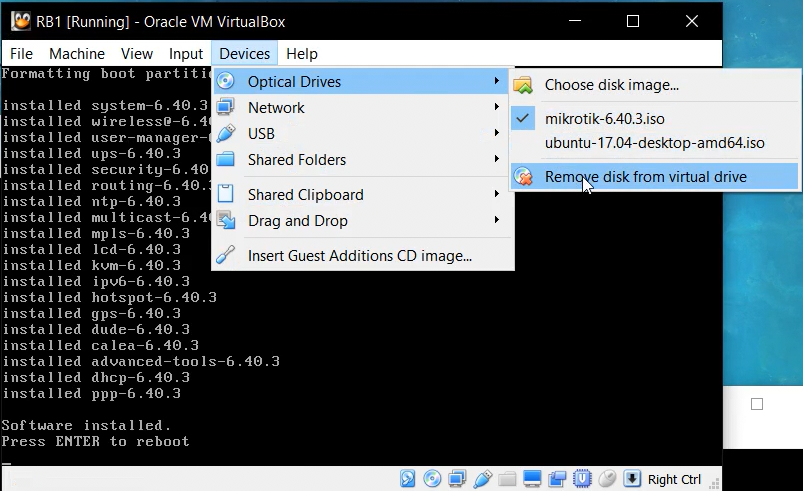Tick the small checkbox in background window

[x=757, y=404]
